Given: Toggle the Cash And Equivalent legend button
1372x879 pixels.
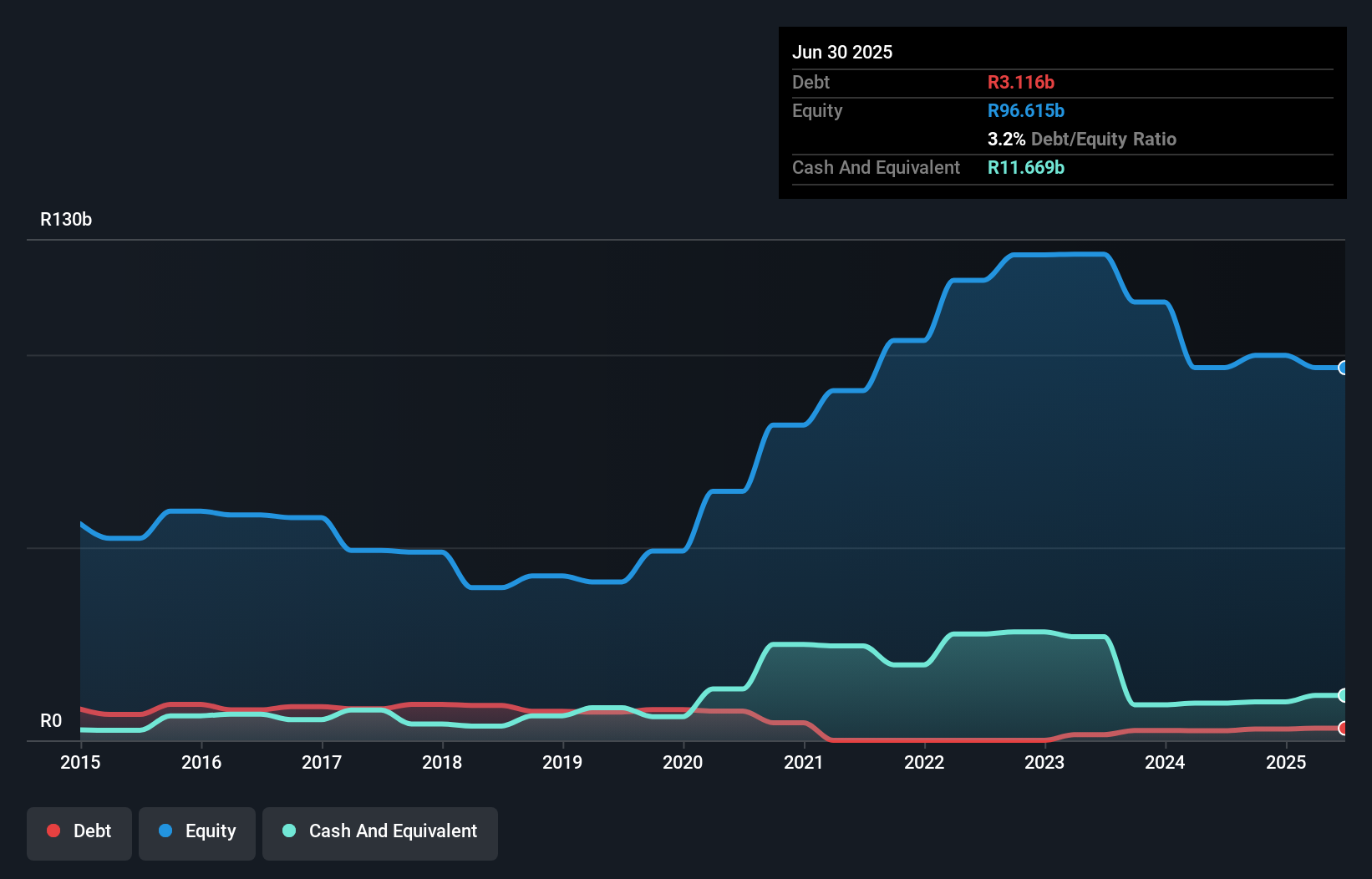Looking at the screenshot, I should [x=380, y=831].
